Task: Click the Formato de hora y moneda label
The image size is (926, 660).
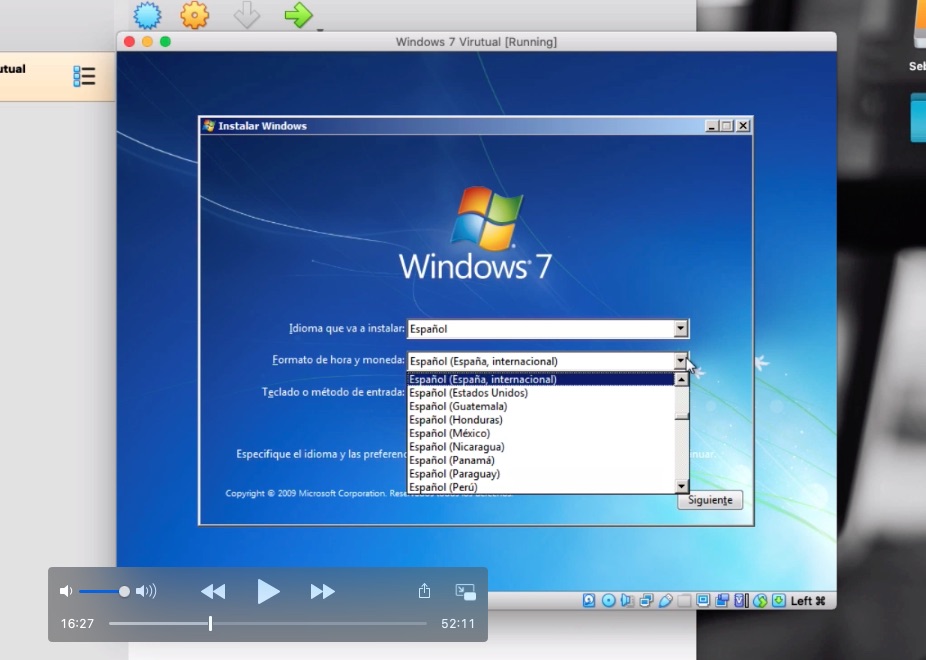Action: 338,360
